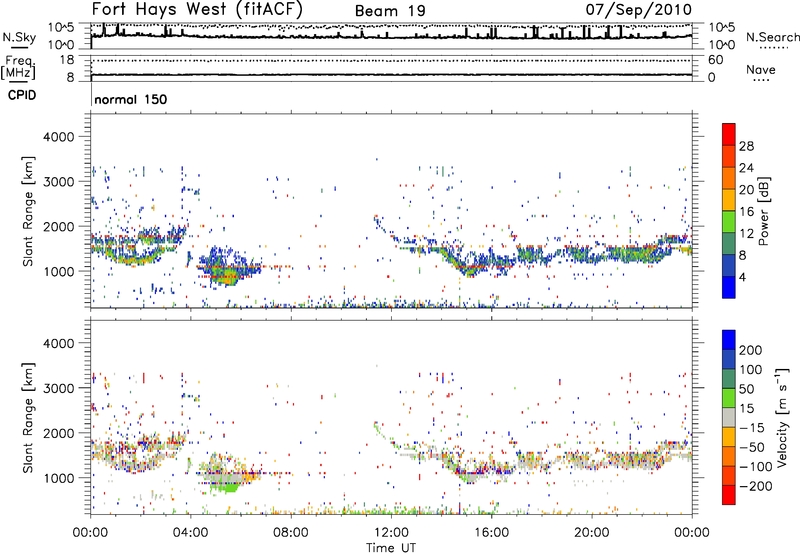Click the 'N.Sky' legend label
The width and height of the screenshot is (800, 554).
coord(19,37)
